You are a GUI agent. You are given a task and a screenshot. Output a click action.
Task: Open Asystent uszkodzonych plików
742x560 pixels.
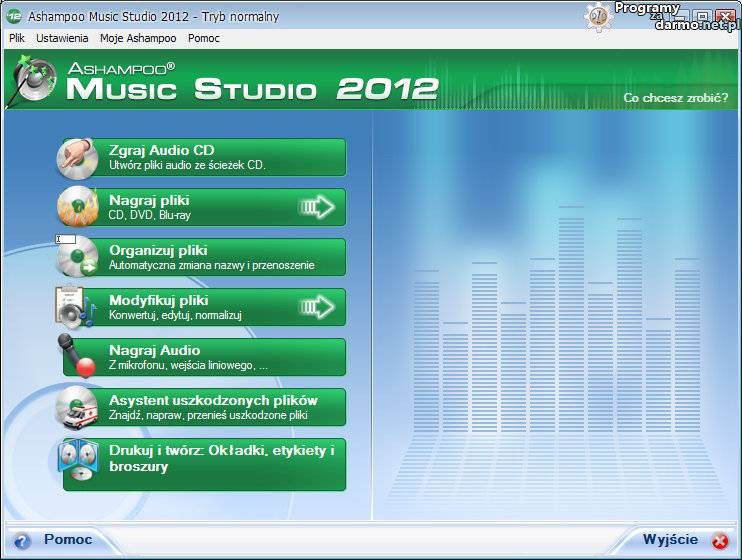coord(204,407)
